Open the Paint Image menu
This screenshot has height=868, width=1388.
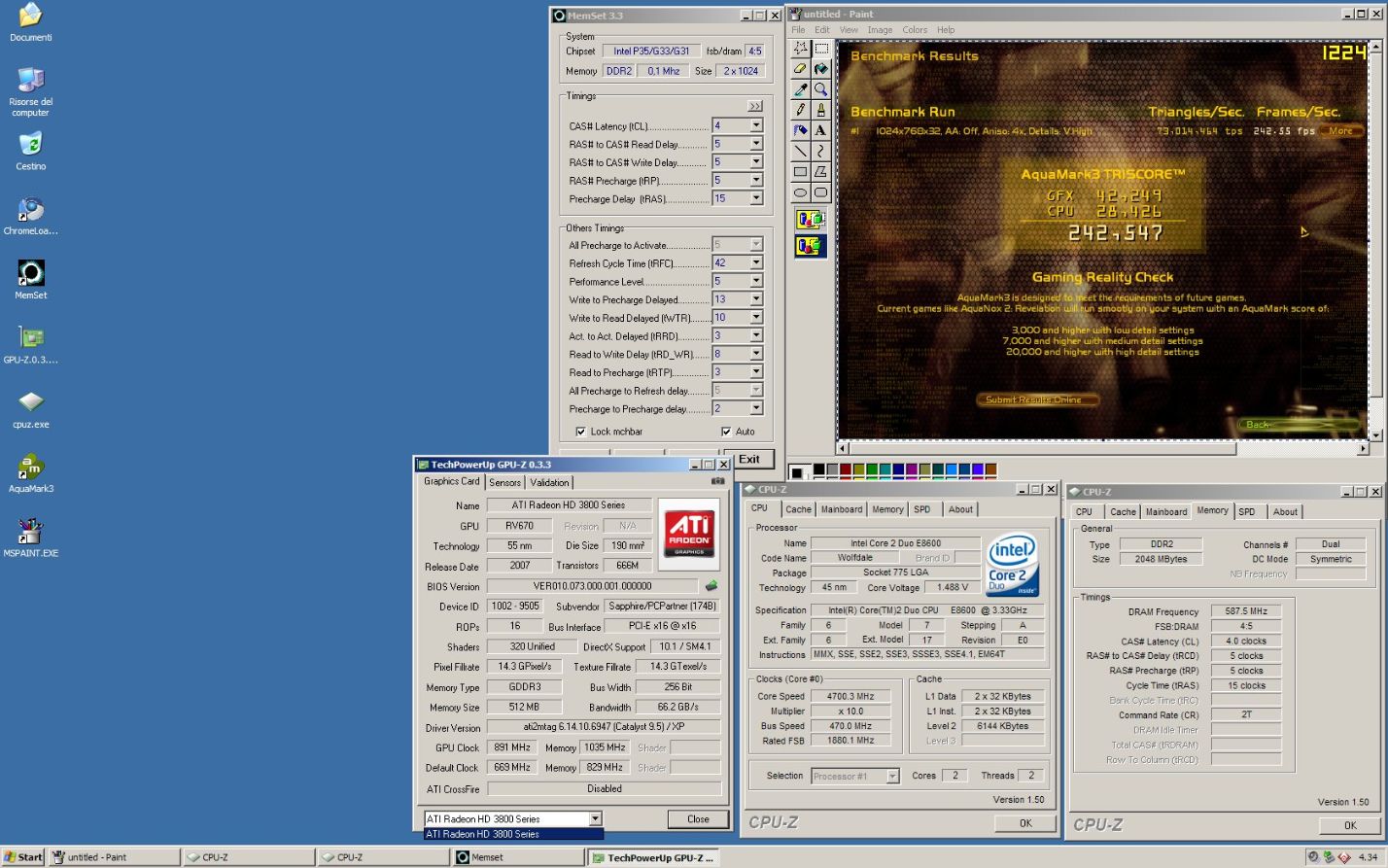point(880,30)
